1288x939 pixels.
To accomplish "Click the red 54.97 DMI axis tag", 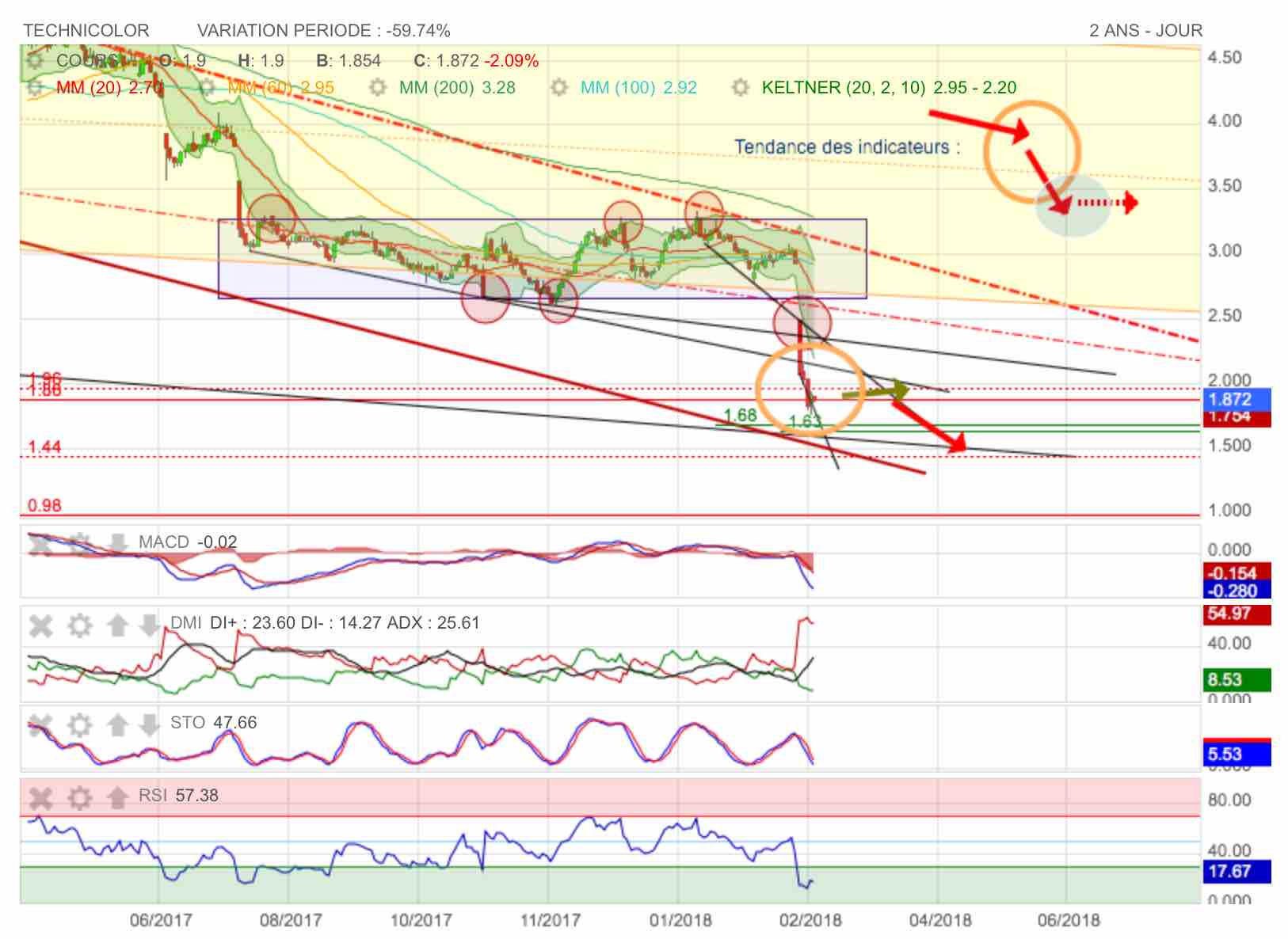I will [1237, 614].
